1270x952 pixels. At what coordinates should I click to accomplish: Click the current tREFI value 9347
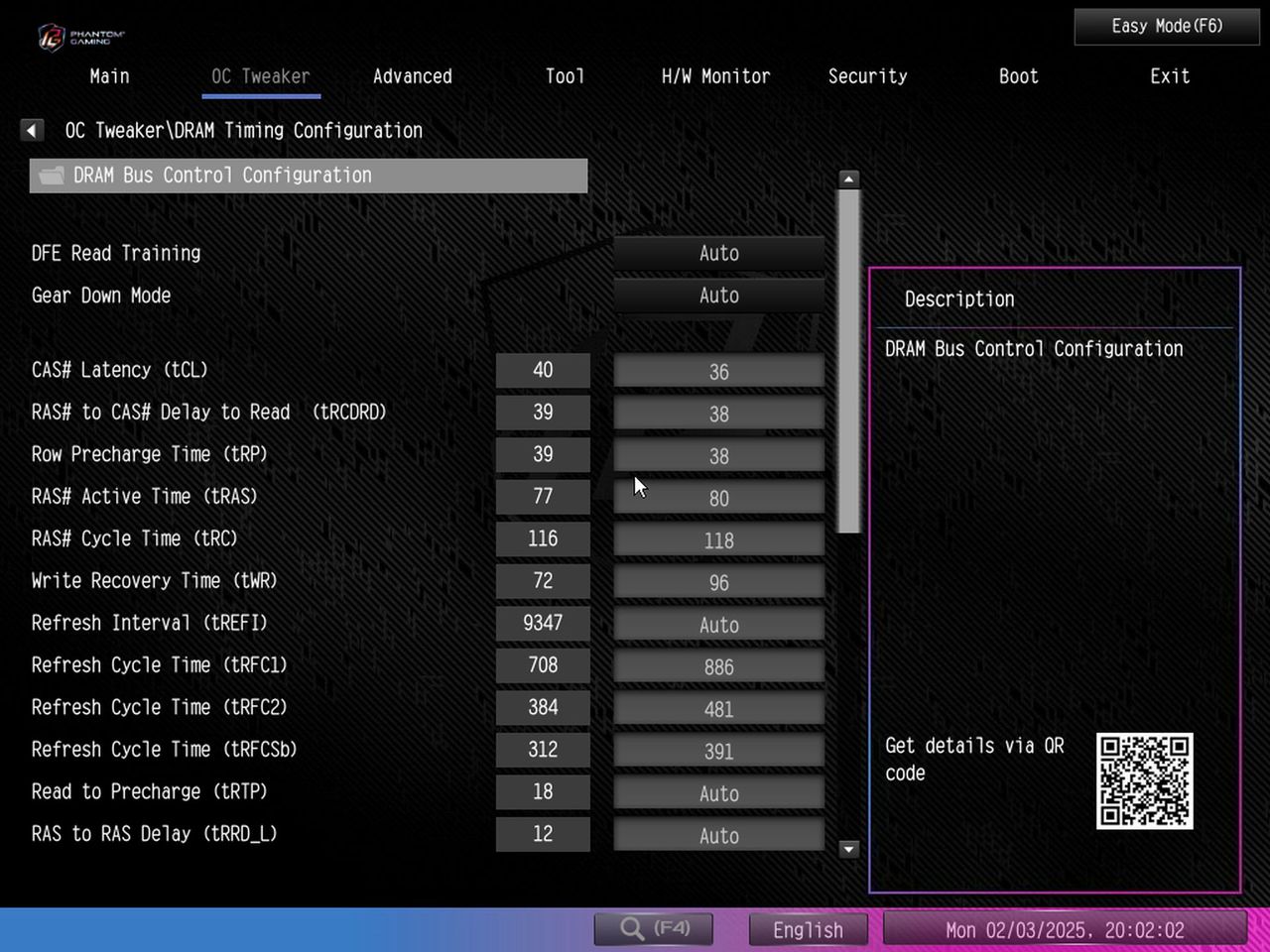[543, 623]
